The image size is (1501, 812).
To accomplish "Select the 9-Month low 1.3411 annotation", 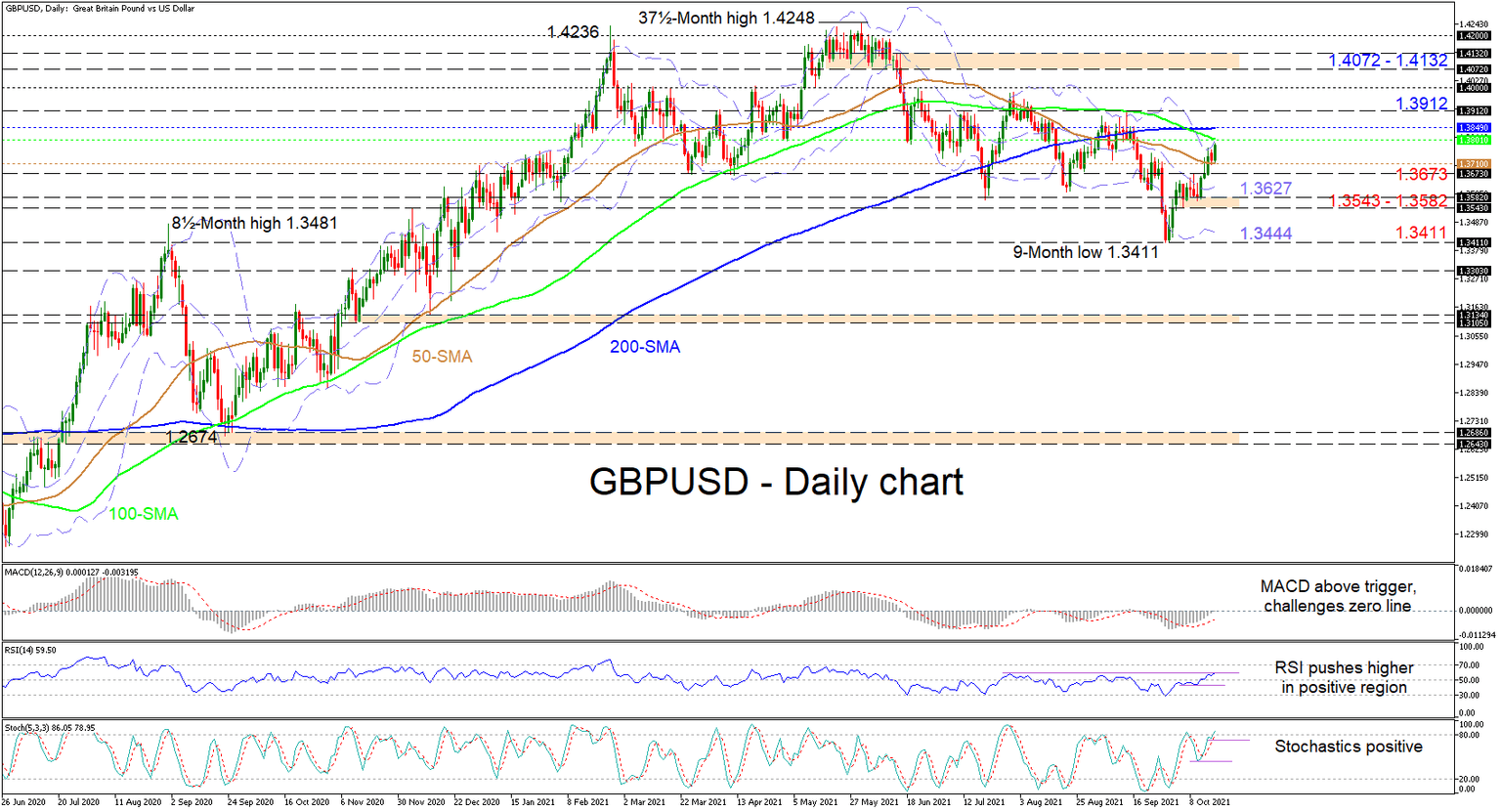I will click(1083, 252).
